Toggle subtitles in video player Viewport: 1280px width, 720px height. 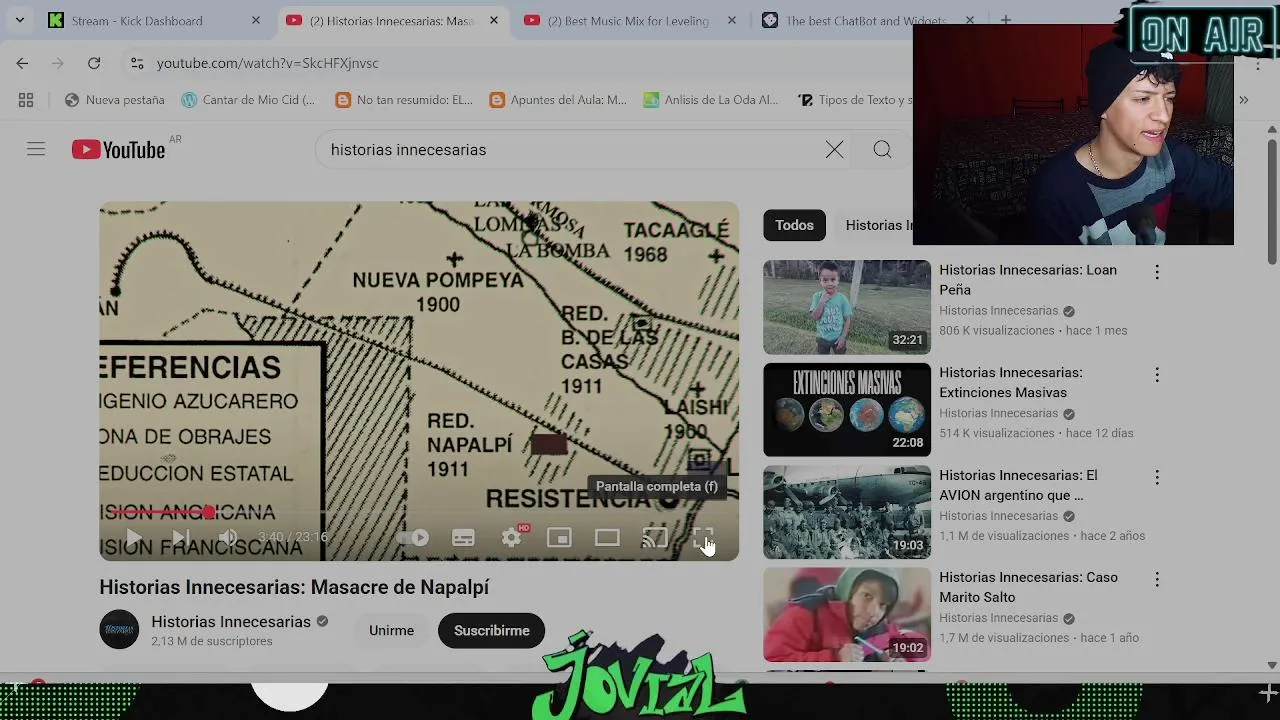pos(463,538)
